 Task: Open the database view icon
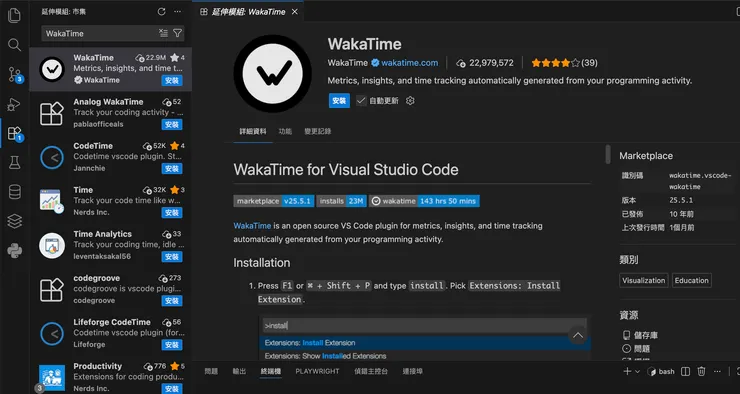point(14,192)
